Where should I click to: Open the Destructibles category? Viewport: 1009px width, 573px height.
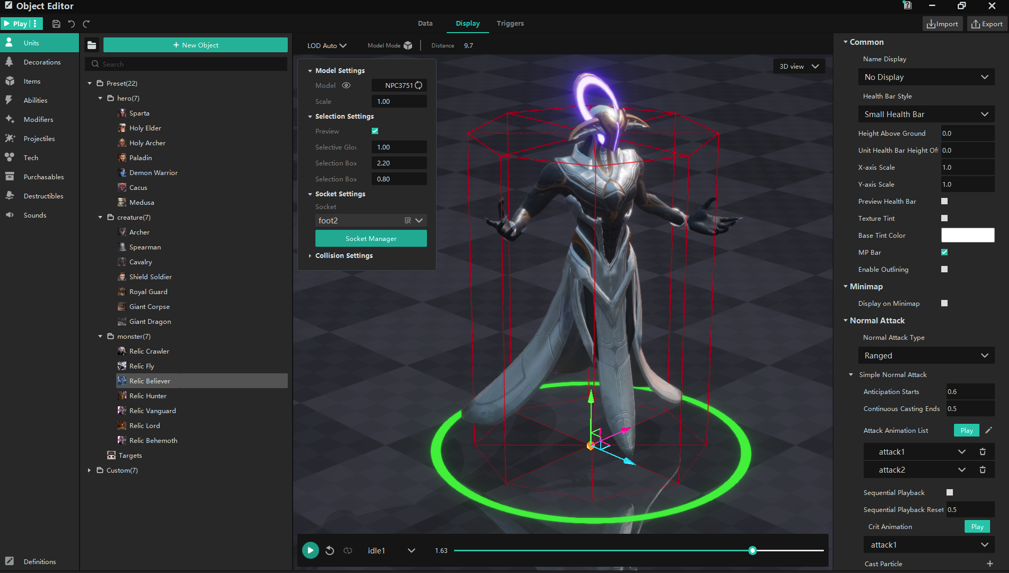(39, 196)
